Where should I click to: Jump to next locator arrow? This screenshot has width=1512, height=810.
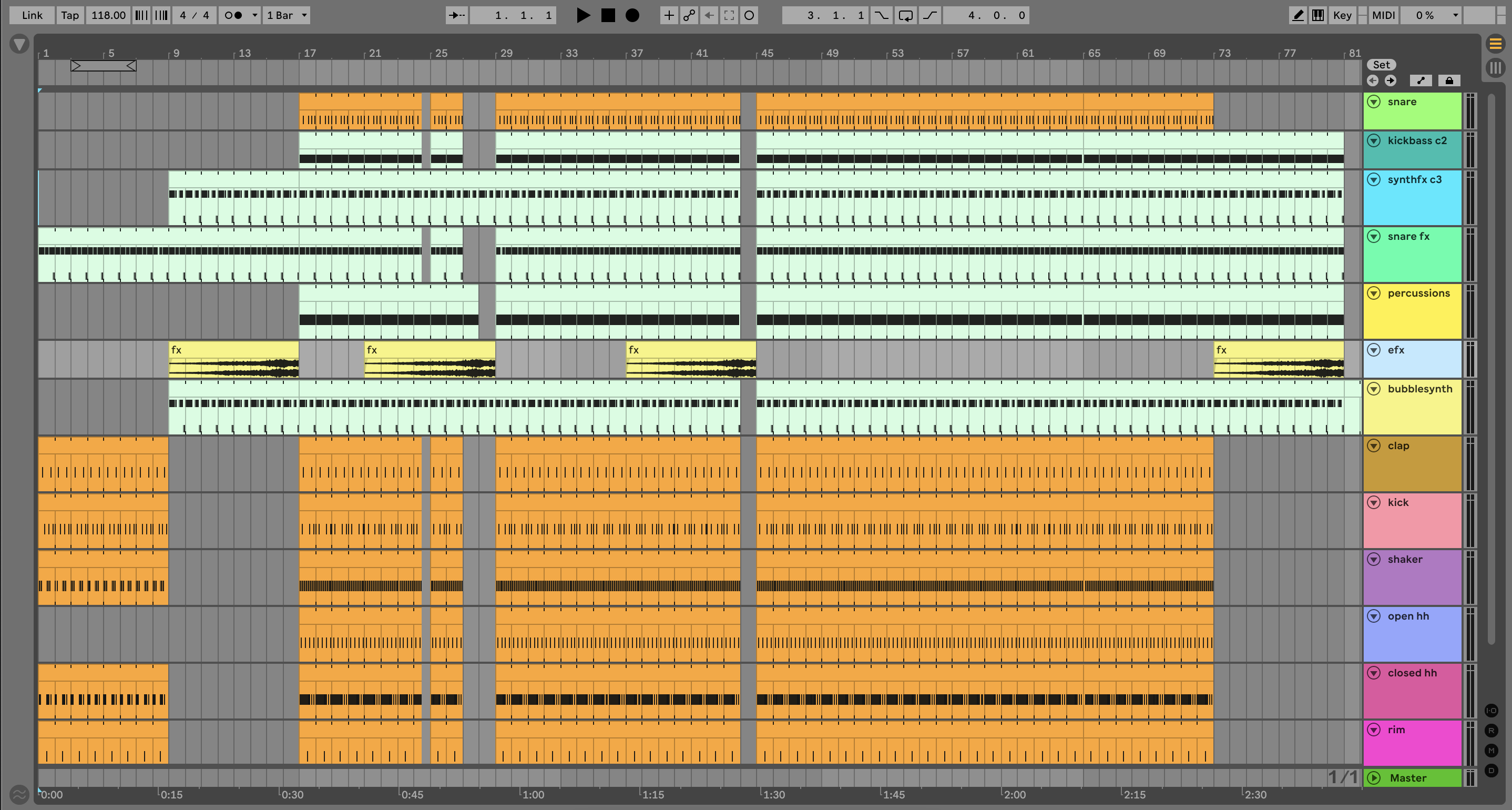(1390, 80)
